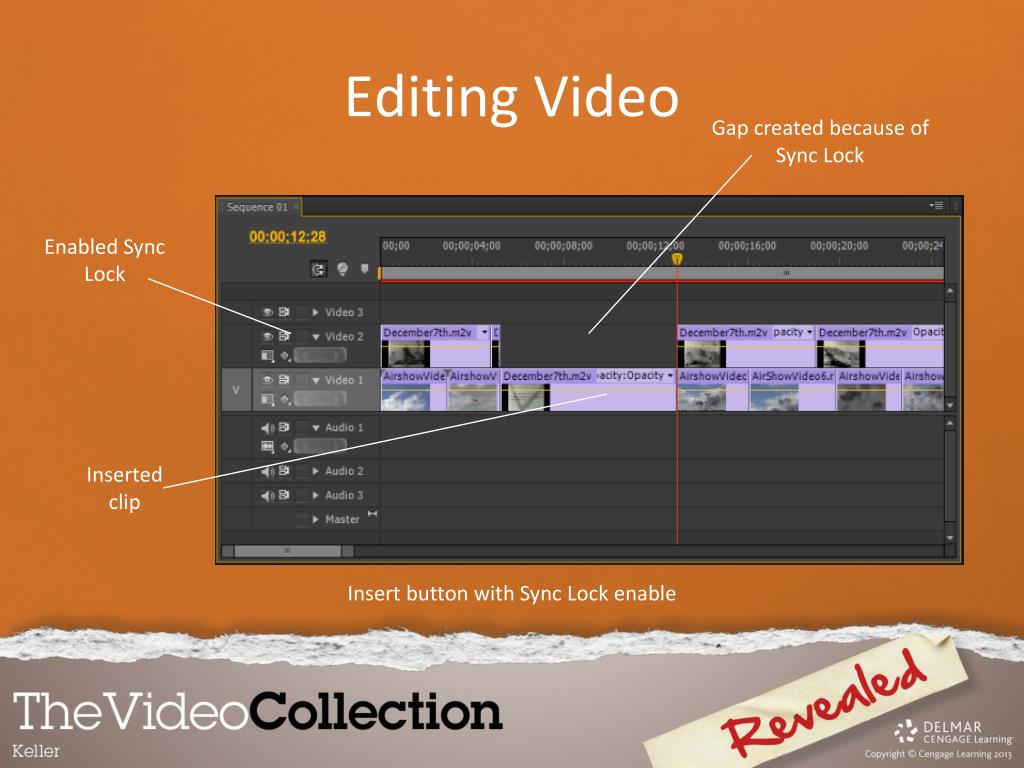This screenshot has width=1024, height=768.
Task: Toggle track lock box on Audio 1
Action: point(302,427)
